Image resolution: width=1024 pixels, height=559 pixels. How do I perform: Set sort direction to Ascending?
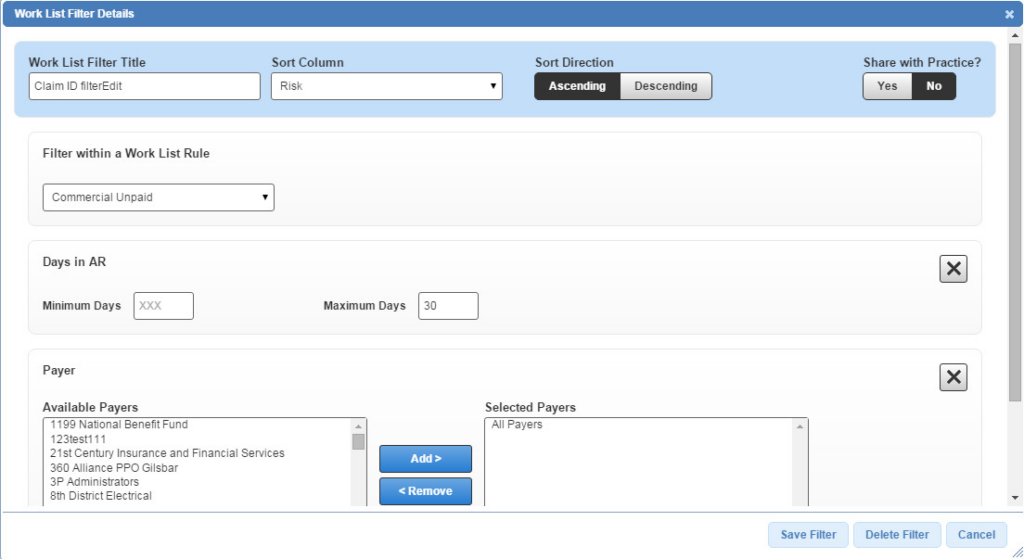[577, 86]
